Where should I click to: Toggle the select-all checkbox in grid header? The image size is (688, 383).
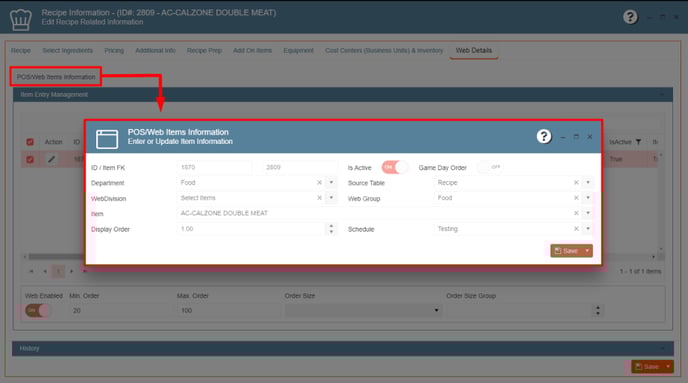pyautogui.click(x=30, y=142)
